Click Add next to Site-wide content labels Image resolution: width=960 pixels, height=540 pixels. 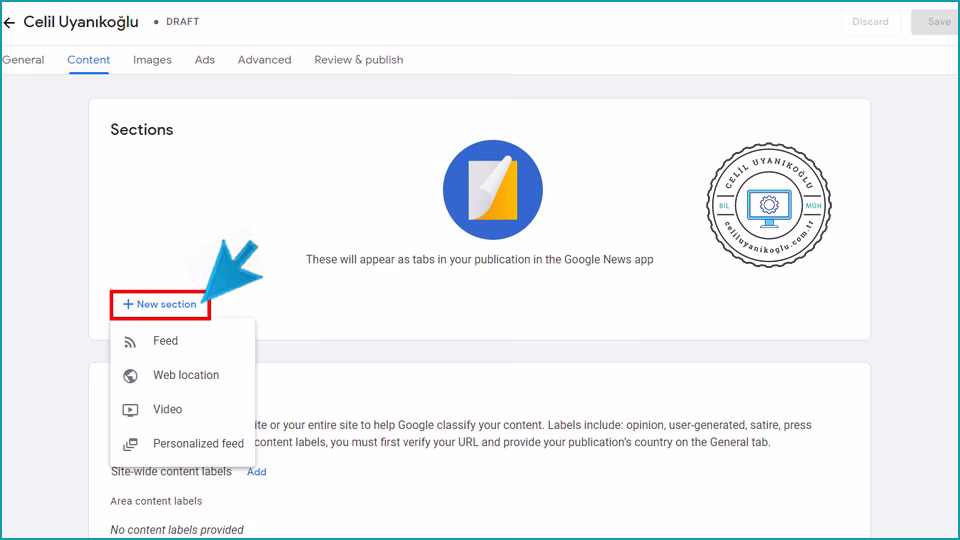pos(257,472)
